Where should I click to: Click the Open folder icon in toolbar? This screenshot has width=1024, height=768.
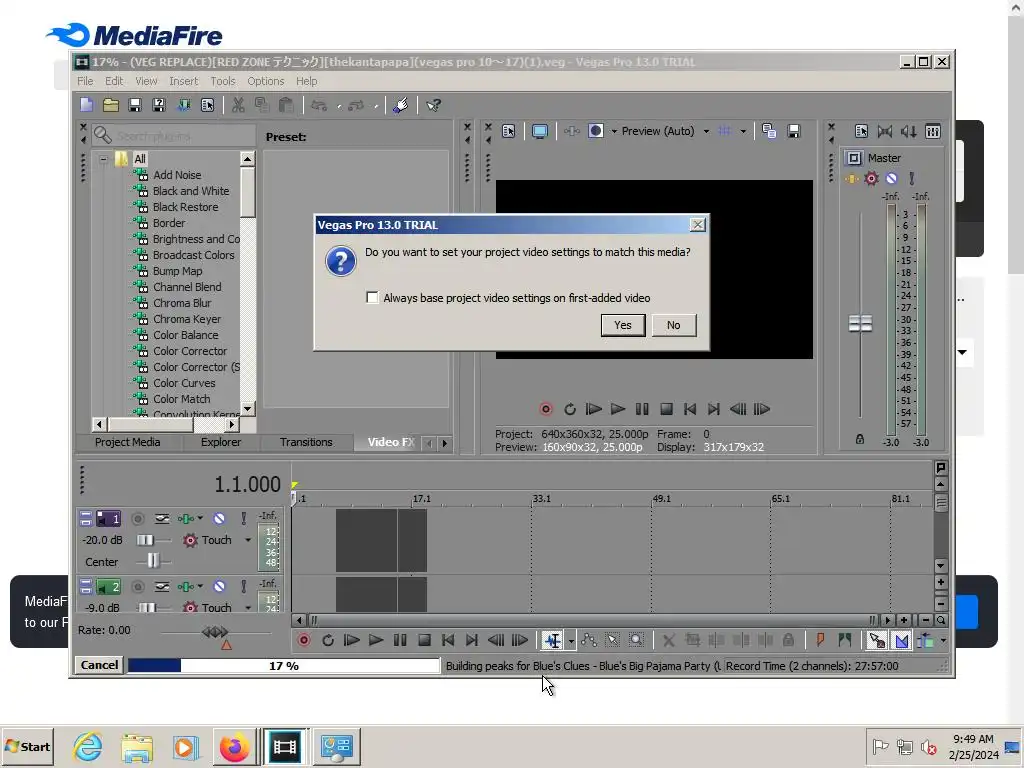[x=111, y=105]
